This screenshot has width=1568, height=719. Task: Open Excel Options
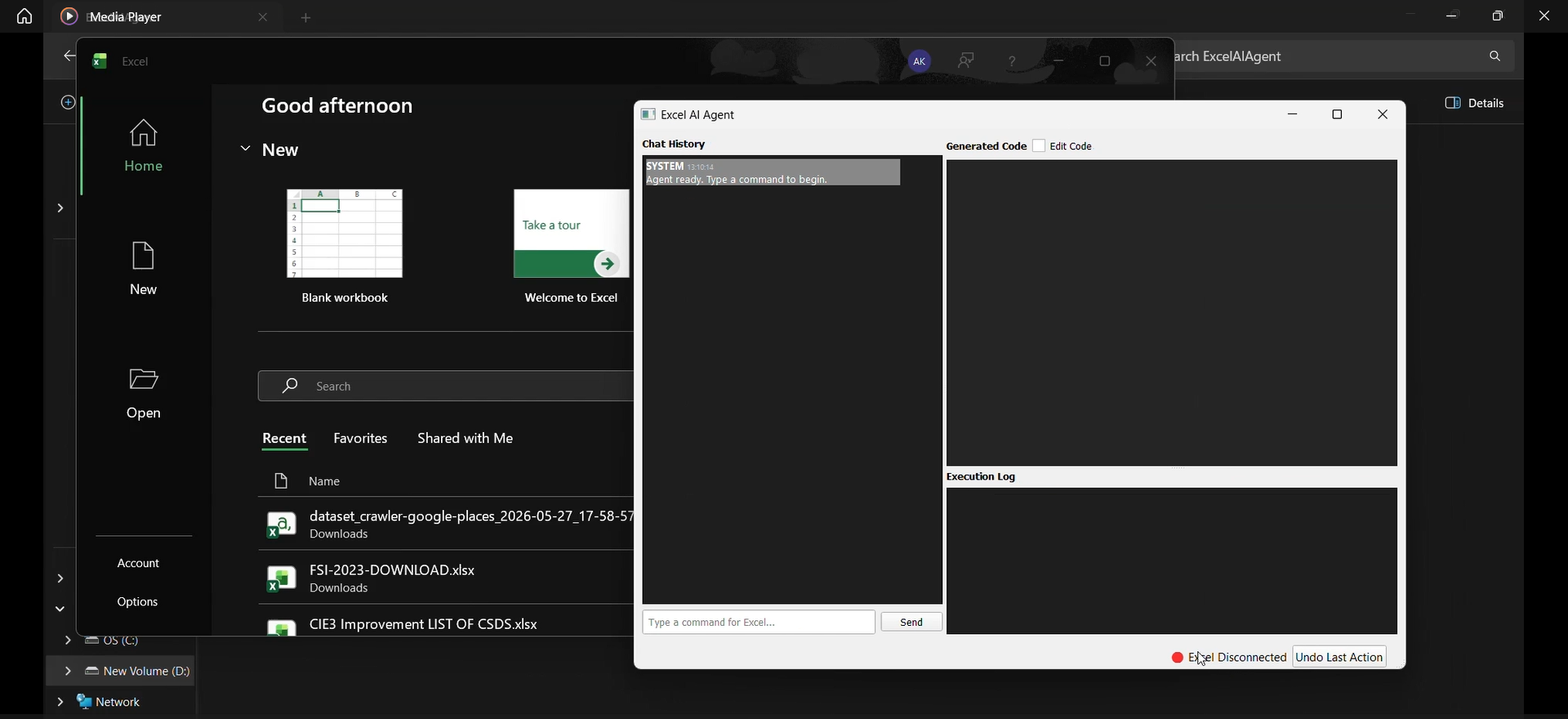pyautogui.click(x=138, y=602)
